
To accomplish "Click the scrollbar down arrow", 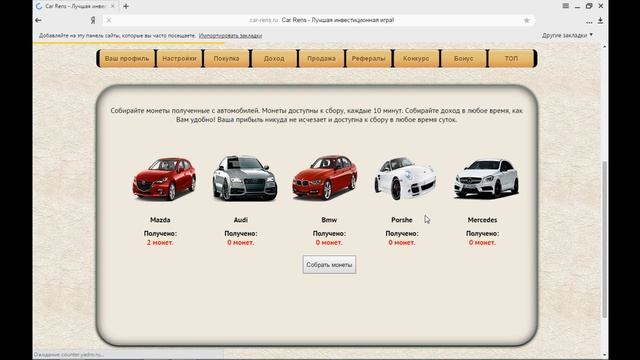I will 604,355.
